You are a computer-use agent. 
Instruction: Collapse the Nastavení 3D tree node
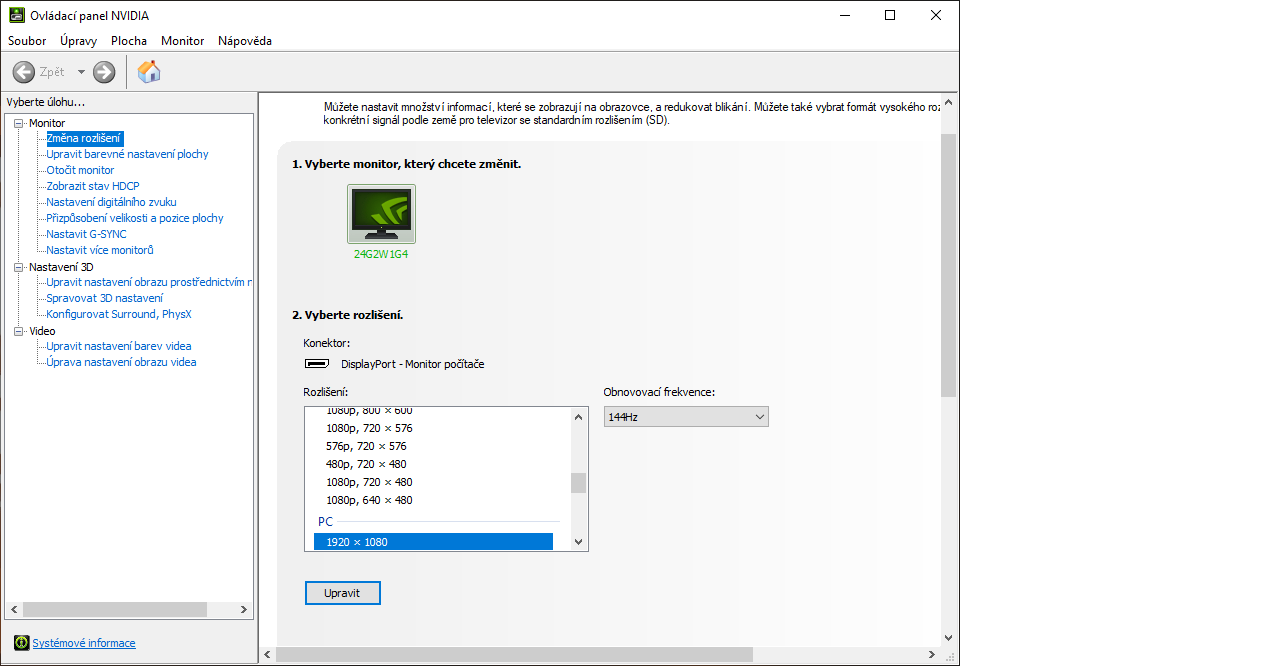18,267
